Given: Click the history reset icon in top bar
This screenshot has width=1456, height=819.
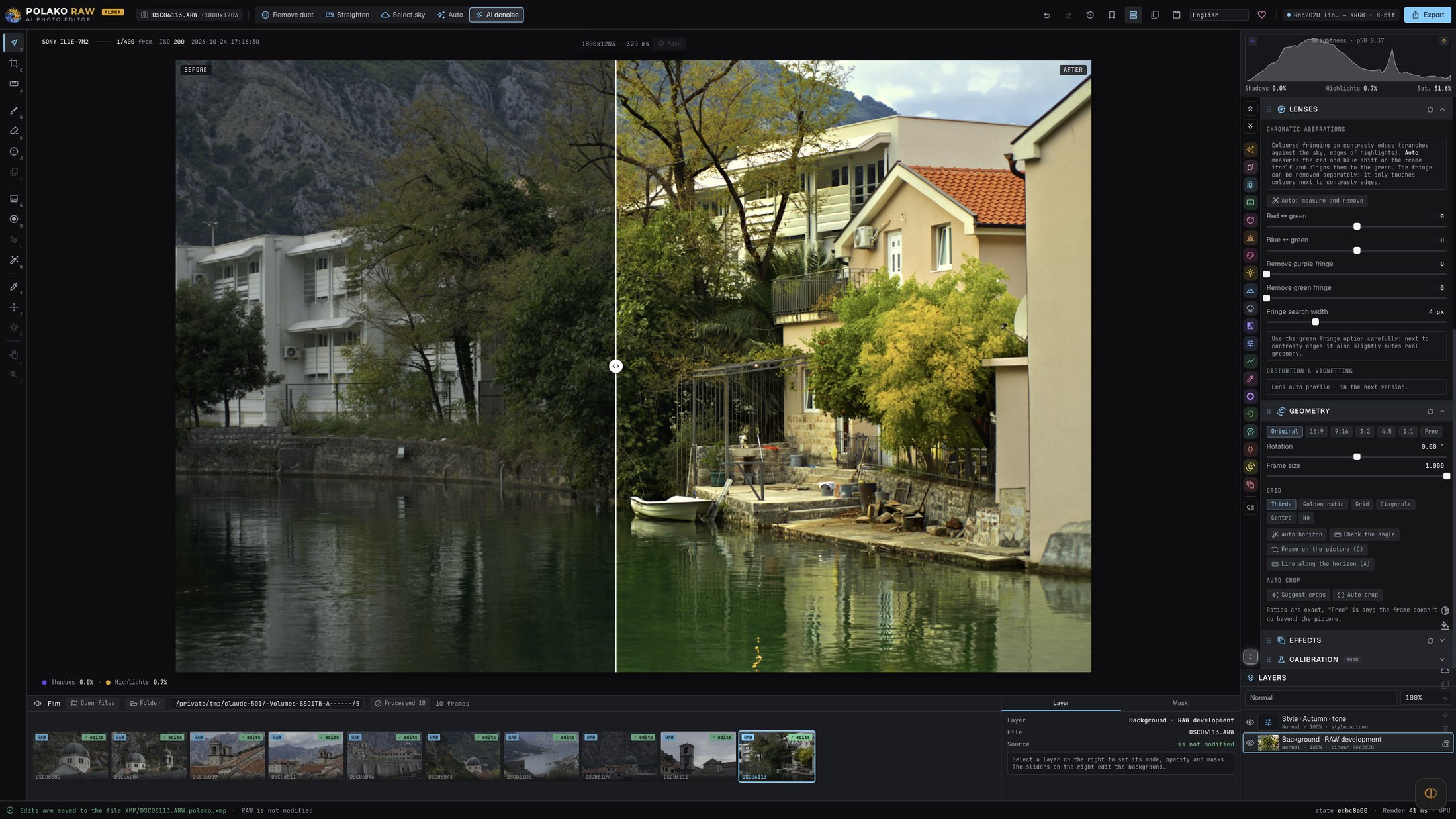Looking at the screenshot, I should click(1090, 15).
